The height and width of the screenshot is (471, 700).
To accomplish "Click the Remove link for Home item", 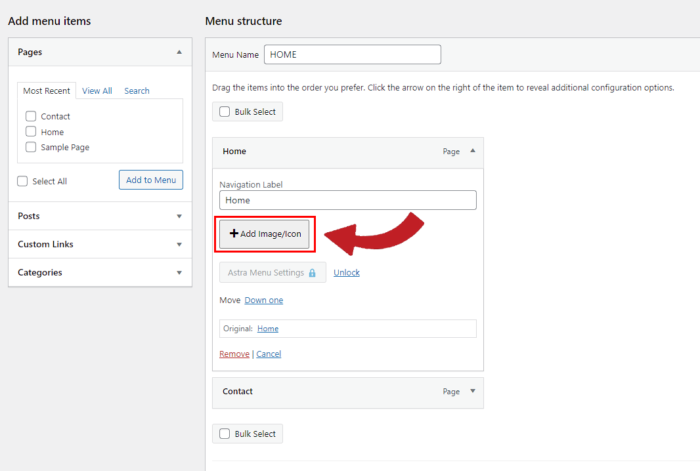I will click(x=234, y=354).
